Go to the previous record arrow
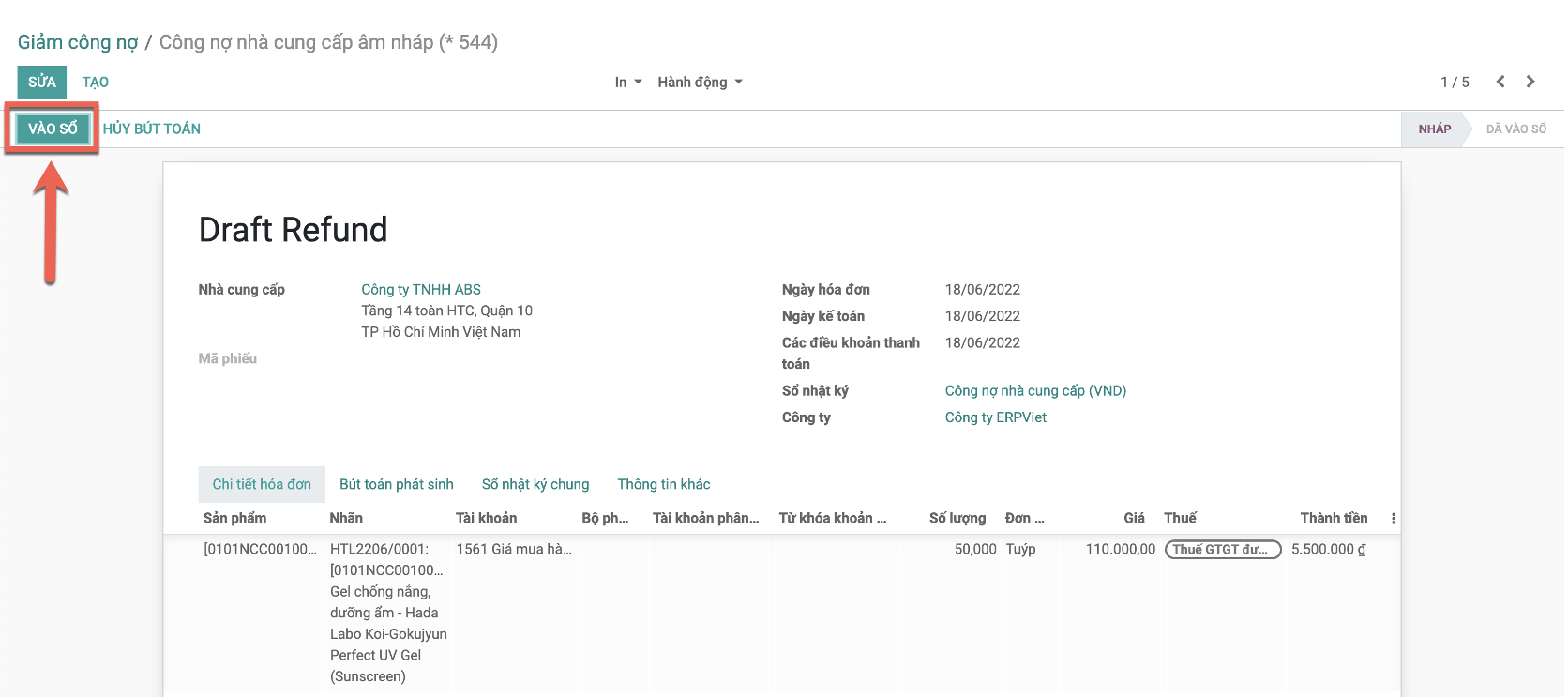 pos(1500,82)
